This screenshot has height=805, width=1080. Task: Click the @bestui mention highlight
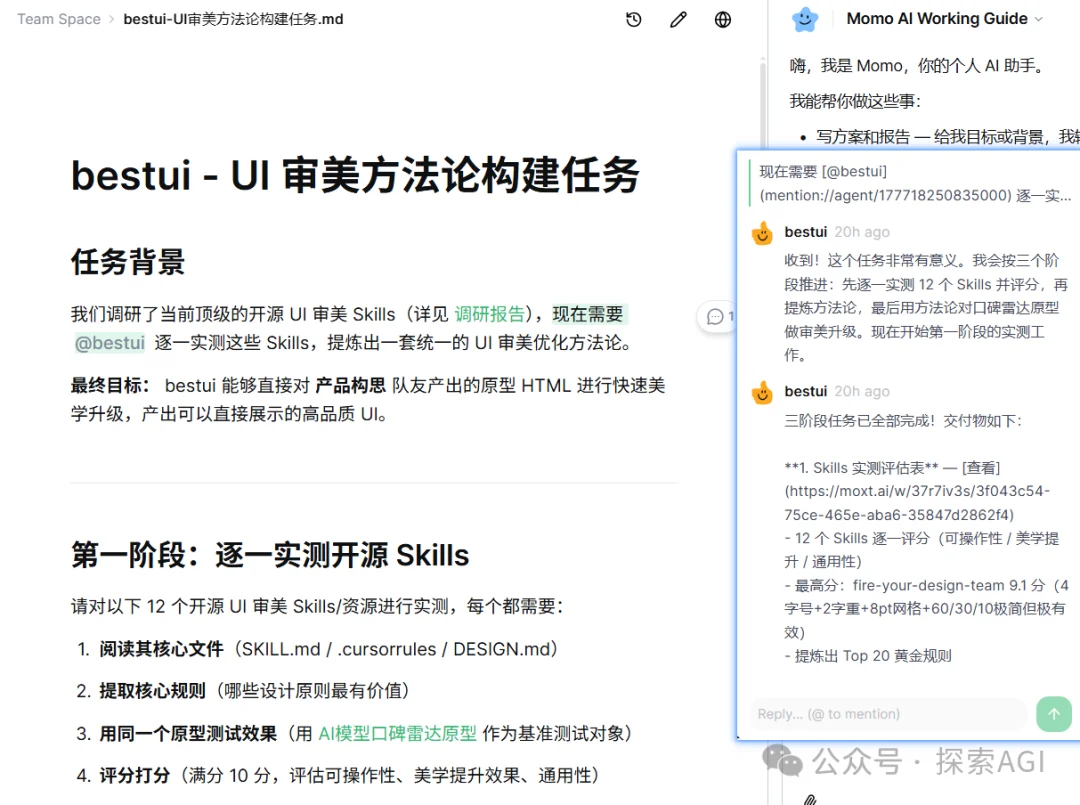click(109, 343)
